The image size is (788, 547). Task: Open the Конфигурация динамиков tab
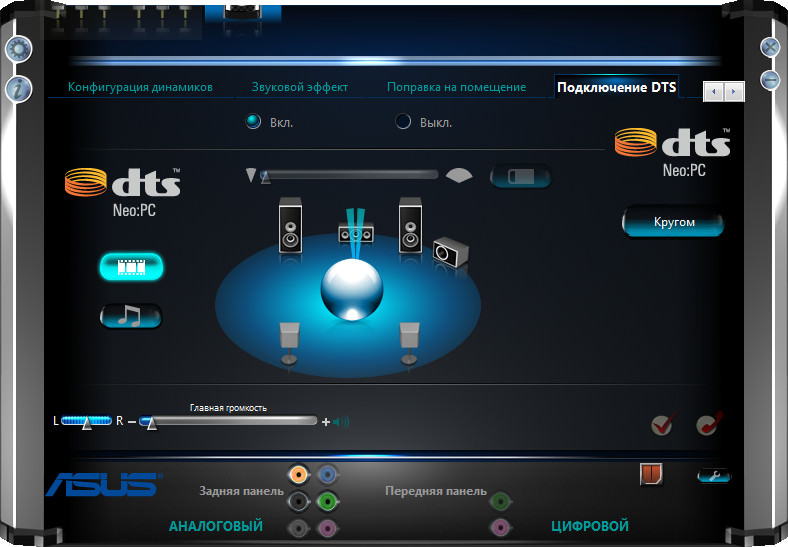[x=140, y=87]
